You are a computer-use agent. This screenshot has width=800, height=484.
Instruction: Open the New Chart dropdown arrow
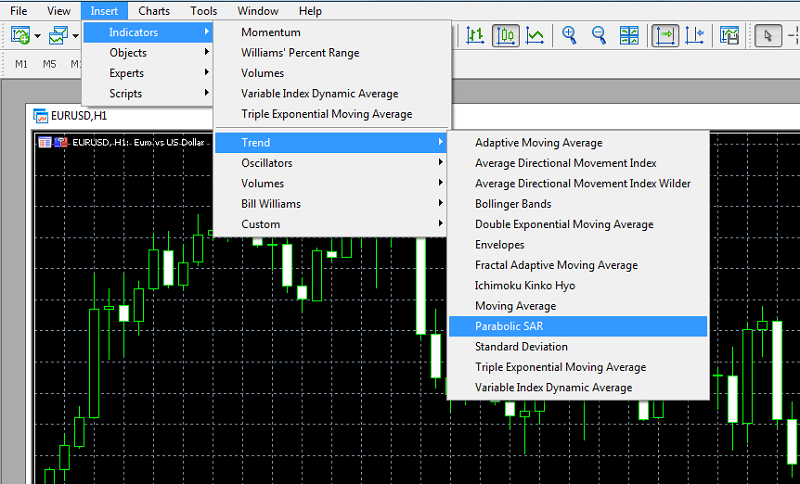38,37
